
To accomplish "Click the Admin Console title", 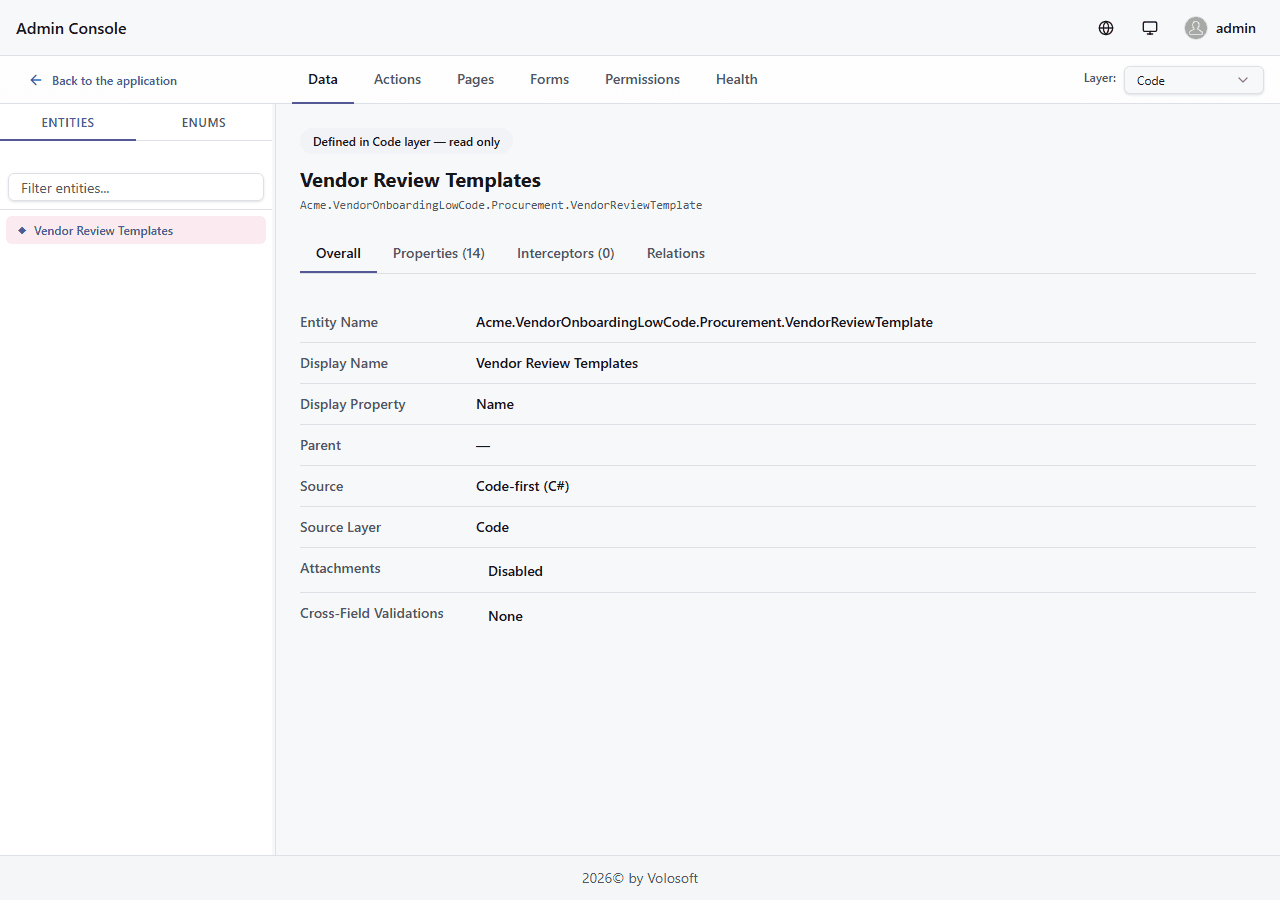I will 71,28.
